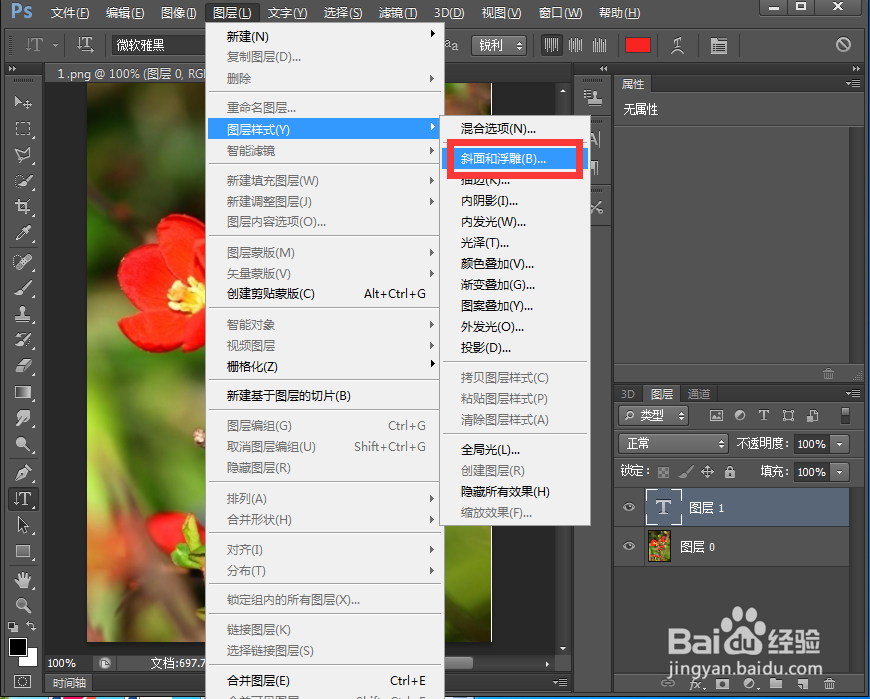870x699 pixels.
Task: Select the Move tool
Action: [x=23, y=102]
